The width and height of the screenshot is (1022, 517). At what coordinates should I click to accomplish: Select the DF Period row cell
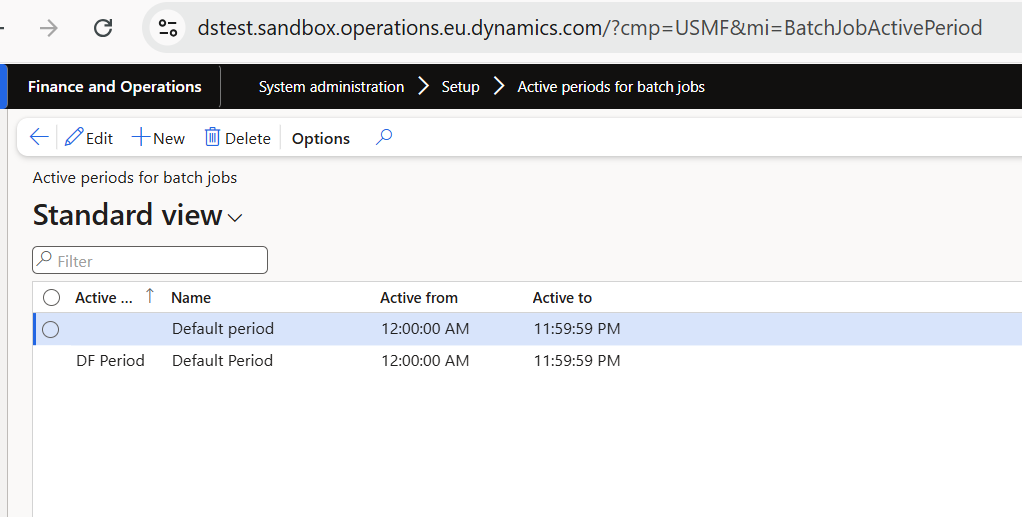point(110,360)
